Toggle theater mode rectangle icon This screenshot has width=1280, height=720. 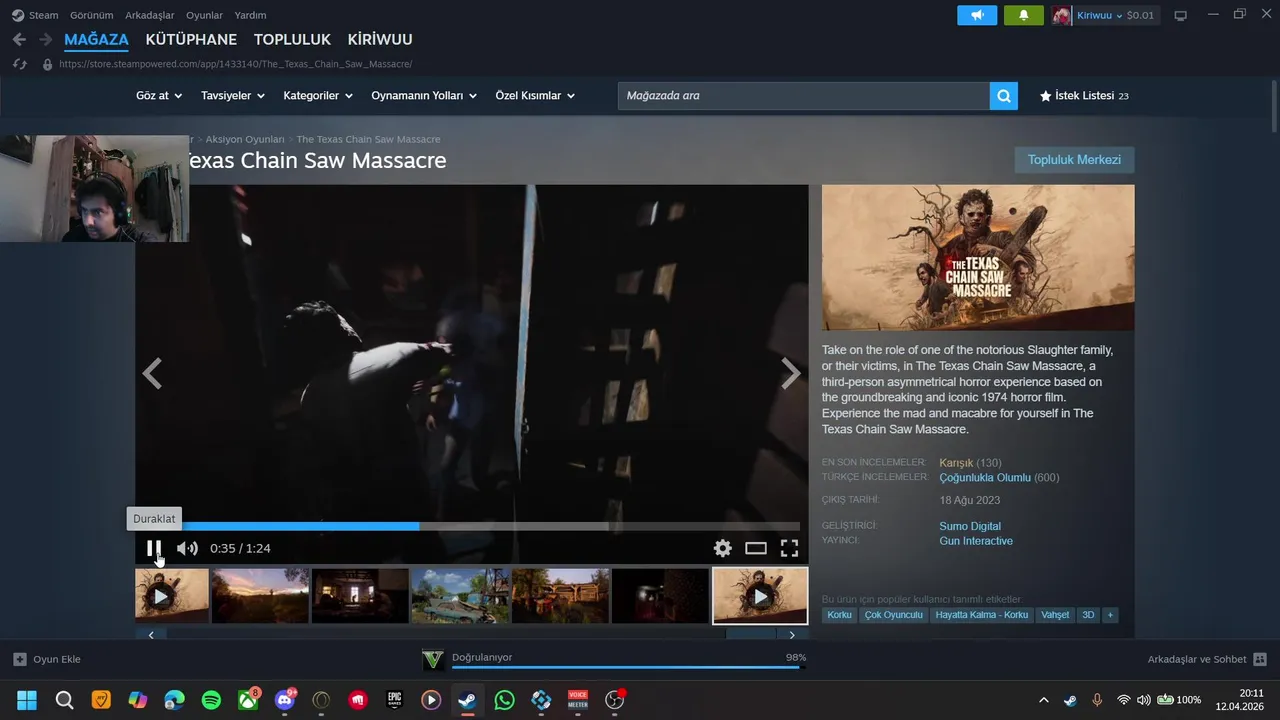(x=756, y=548)
